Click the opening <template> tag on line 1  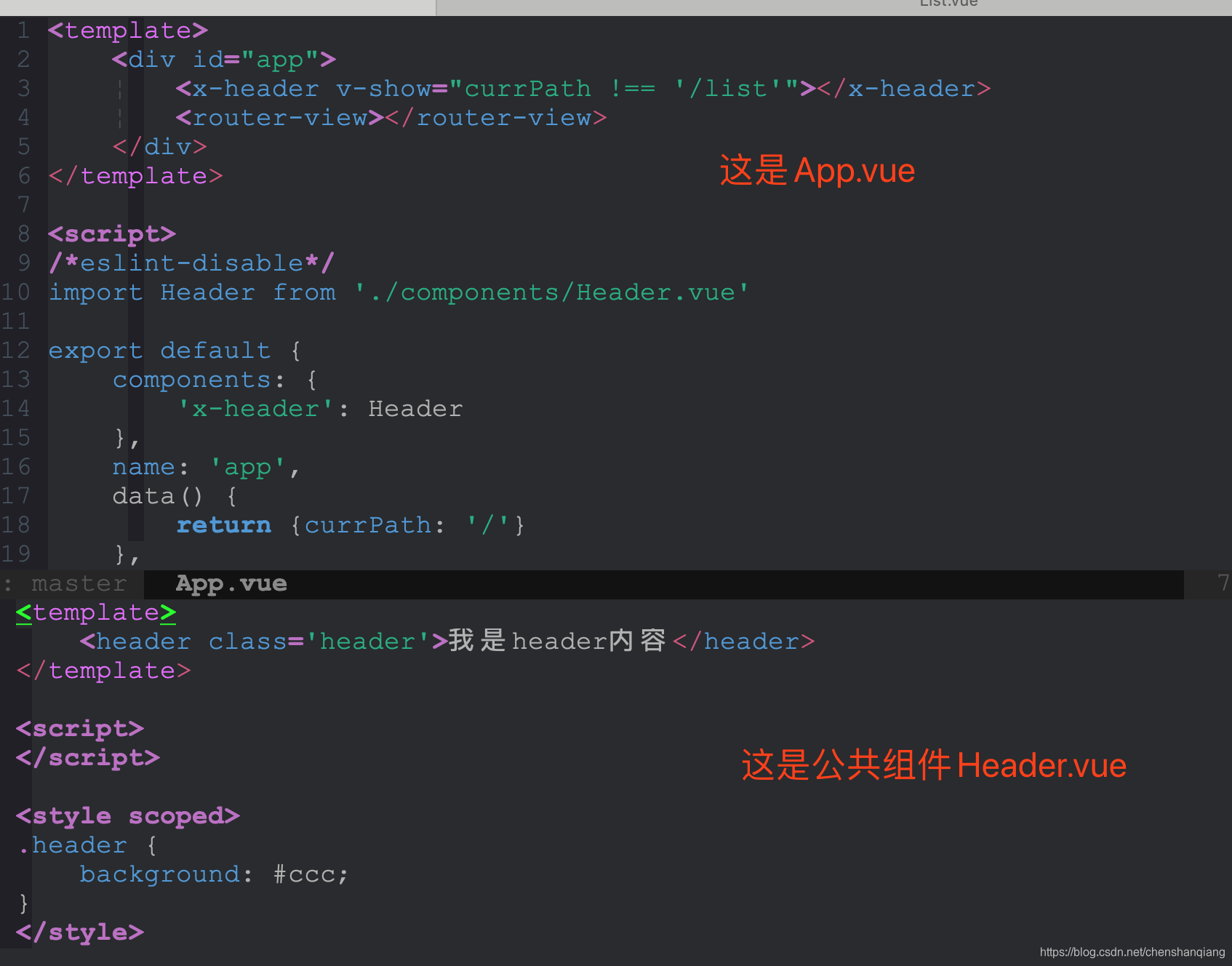point(128,31)
